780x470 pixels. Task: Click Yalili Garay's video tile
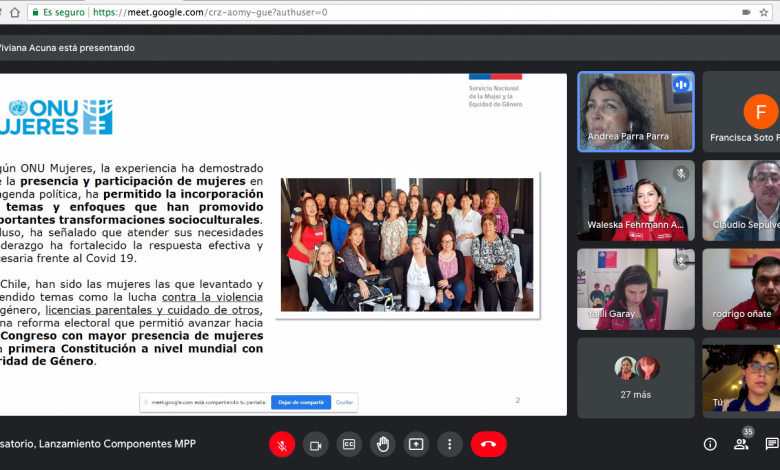click(636, 288)
